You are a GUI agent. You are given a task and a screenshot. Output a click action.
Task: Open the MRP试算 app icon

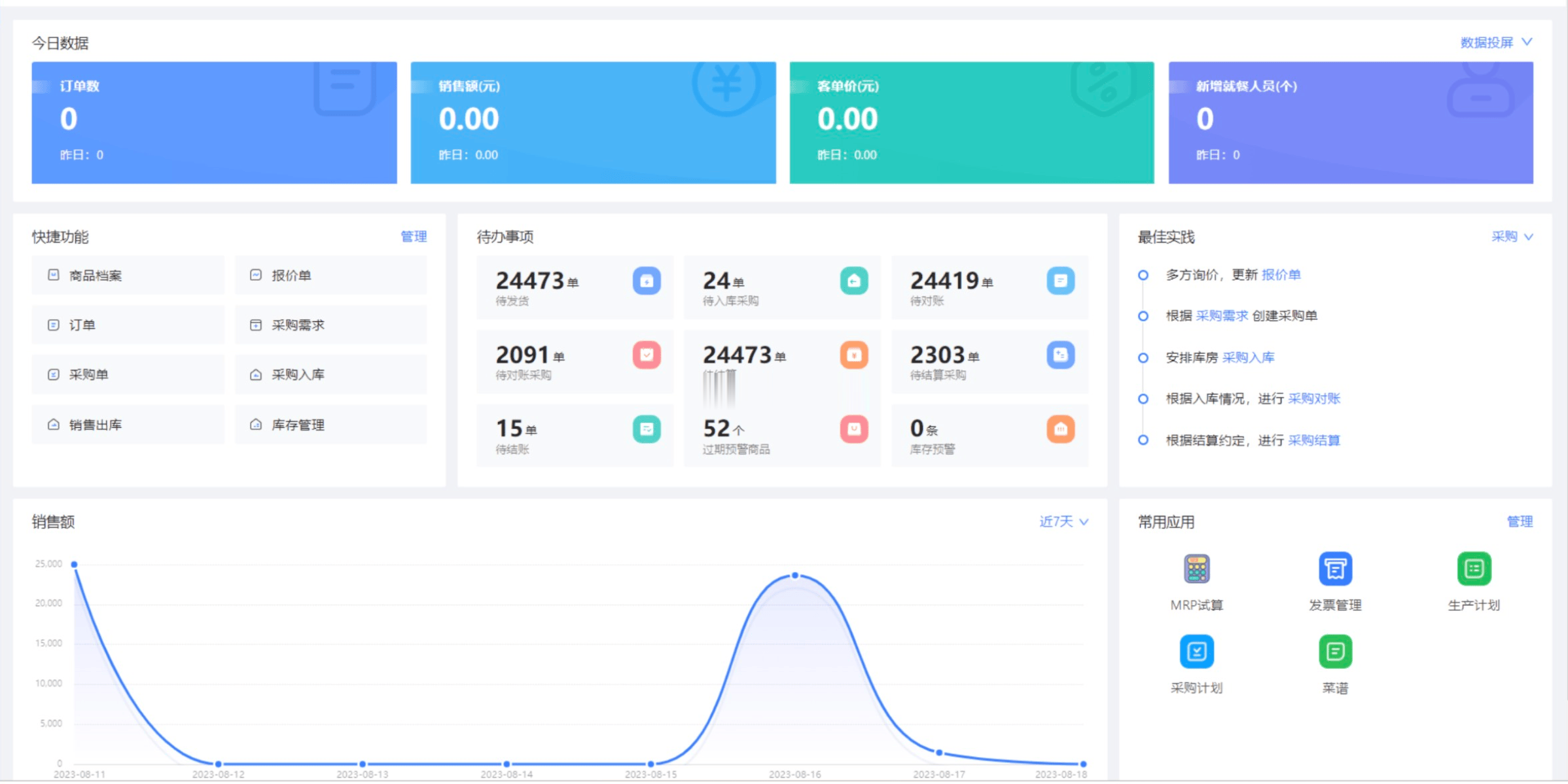pos(1196,568)
